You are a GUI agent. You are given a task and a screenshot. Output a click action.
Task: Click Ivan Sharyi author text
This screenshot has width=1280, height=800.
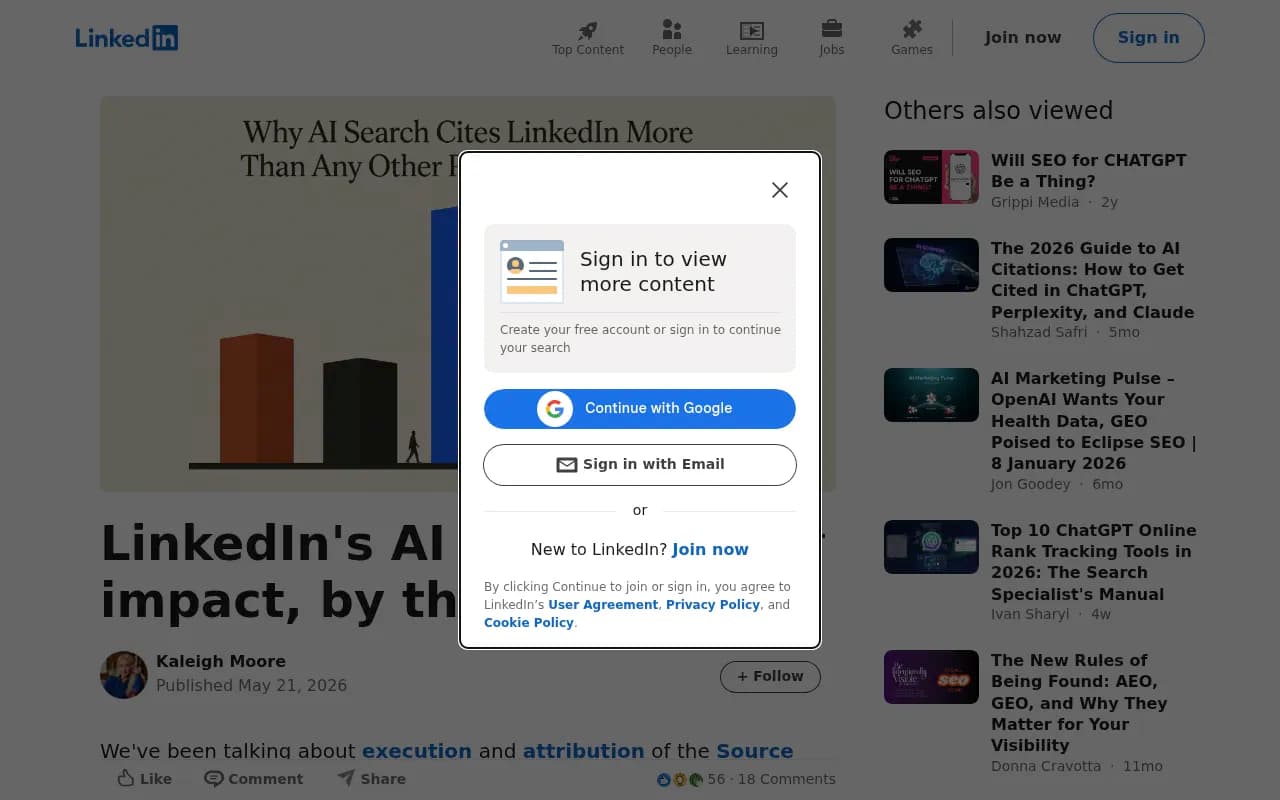pyautogui.click(x=1030, y=614)
